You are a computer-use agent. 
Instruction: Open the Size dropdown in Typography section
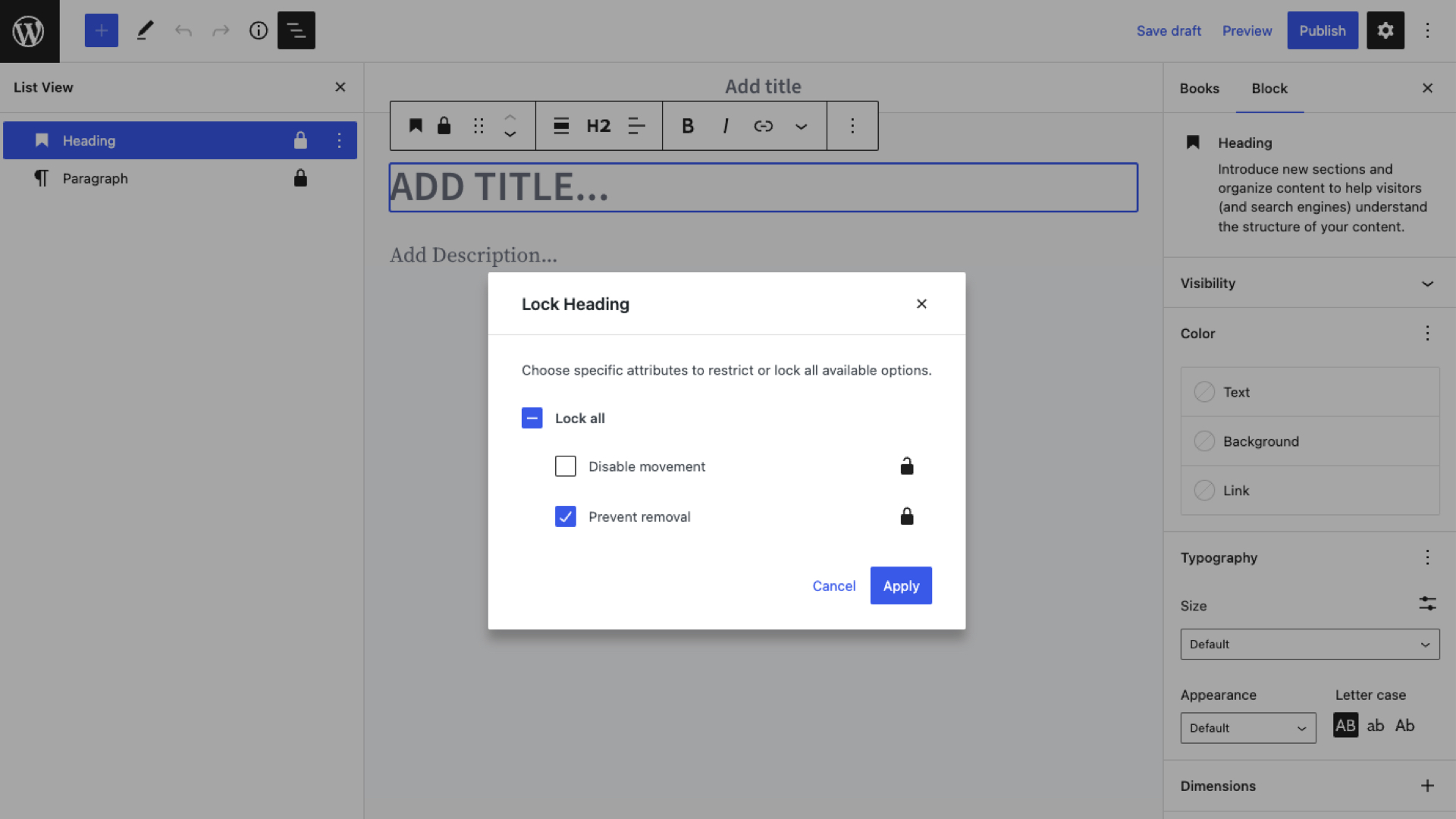(x=1310, y=644)
